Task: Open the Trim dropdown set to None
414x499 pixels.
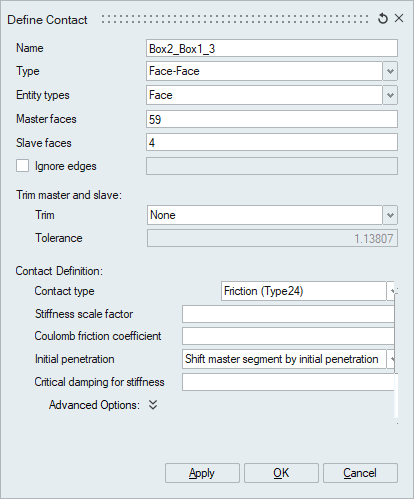Action: click(x=390, y=215)
